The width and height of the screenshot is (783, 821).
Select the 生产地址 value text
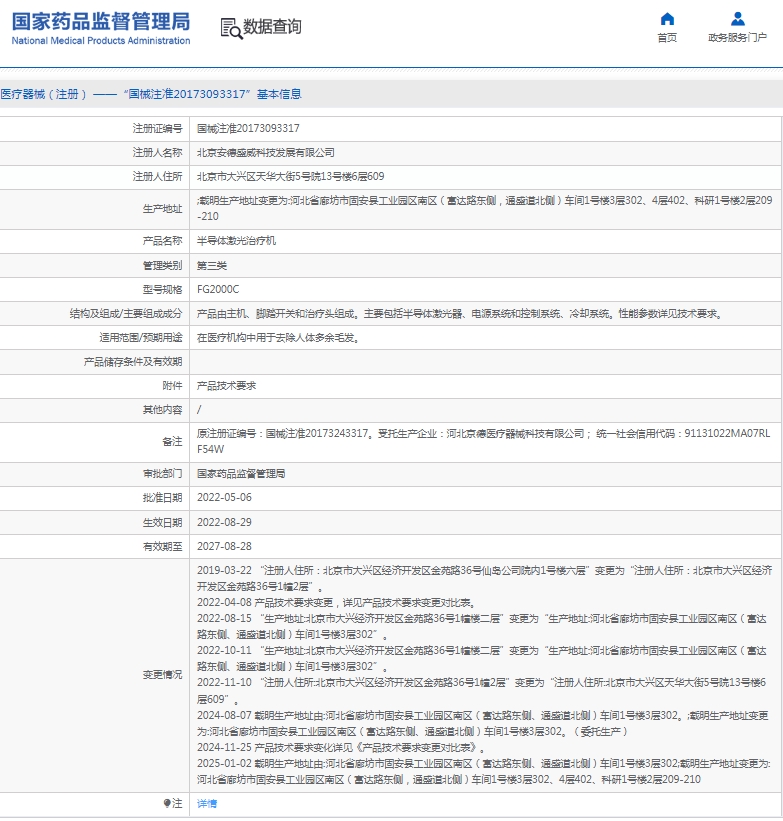[484, 208]
